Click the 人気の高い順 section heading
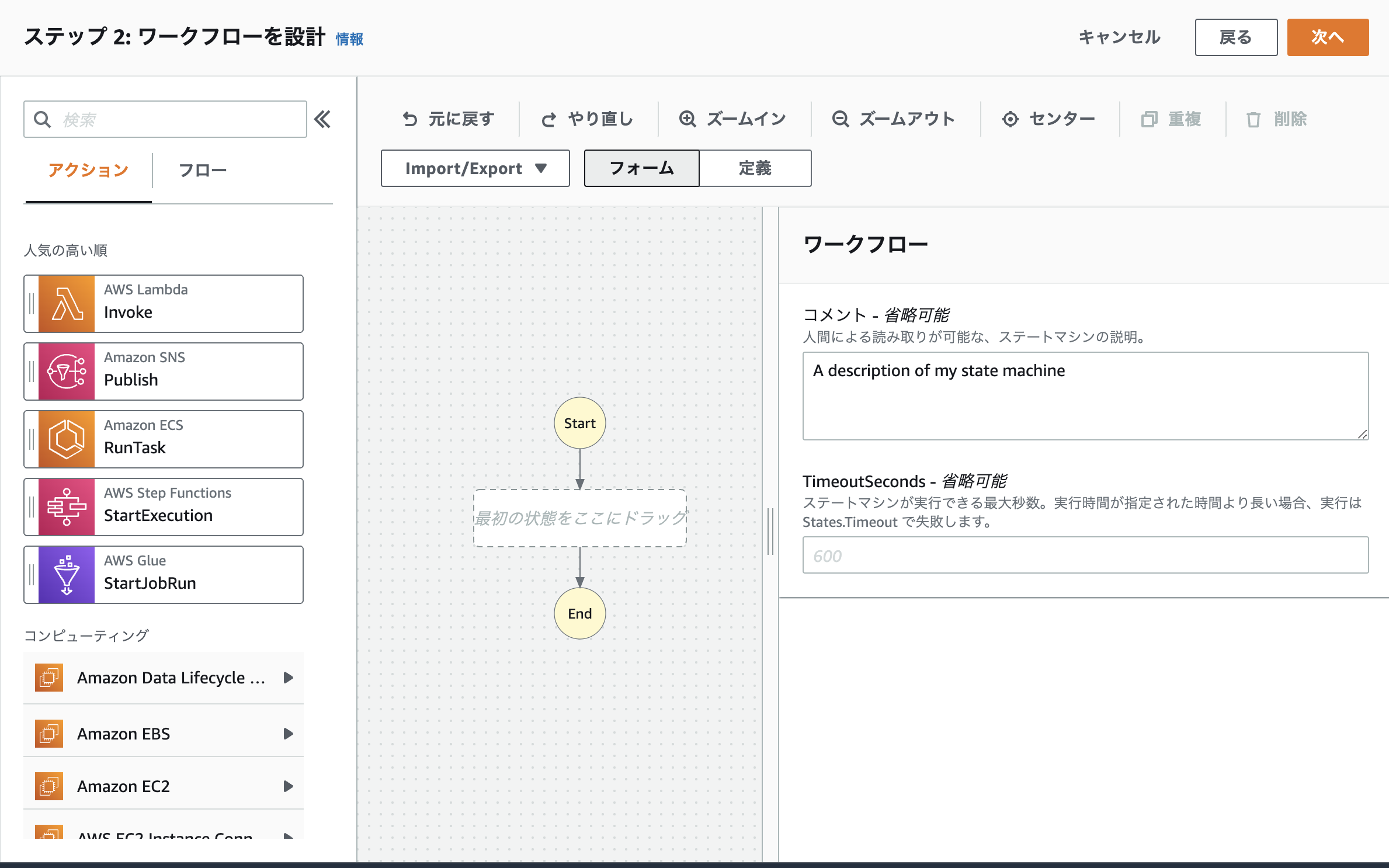Screen dimensions: 1389x868 (x=65, y=251)
